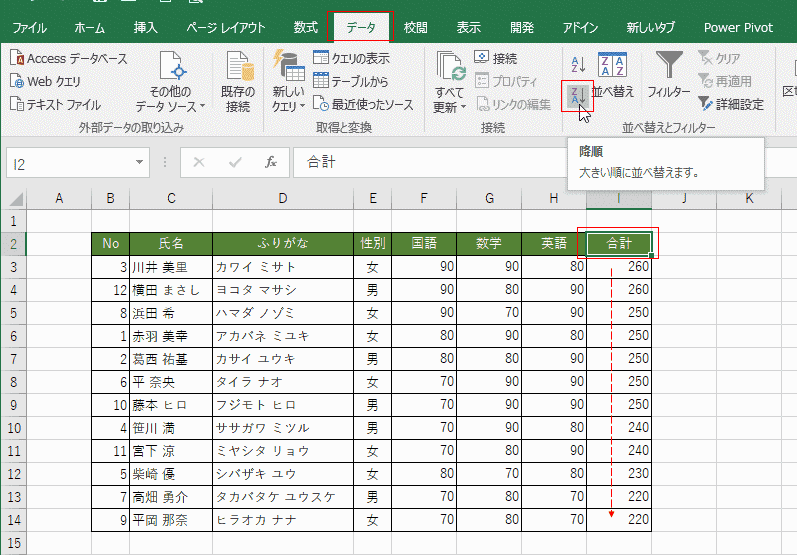The image size is (797, 555).
Task: Click the formula bar confirm checkmark button
Action: [x=235, y=163]
